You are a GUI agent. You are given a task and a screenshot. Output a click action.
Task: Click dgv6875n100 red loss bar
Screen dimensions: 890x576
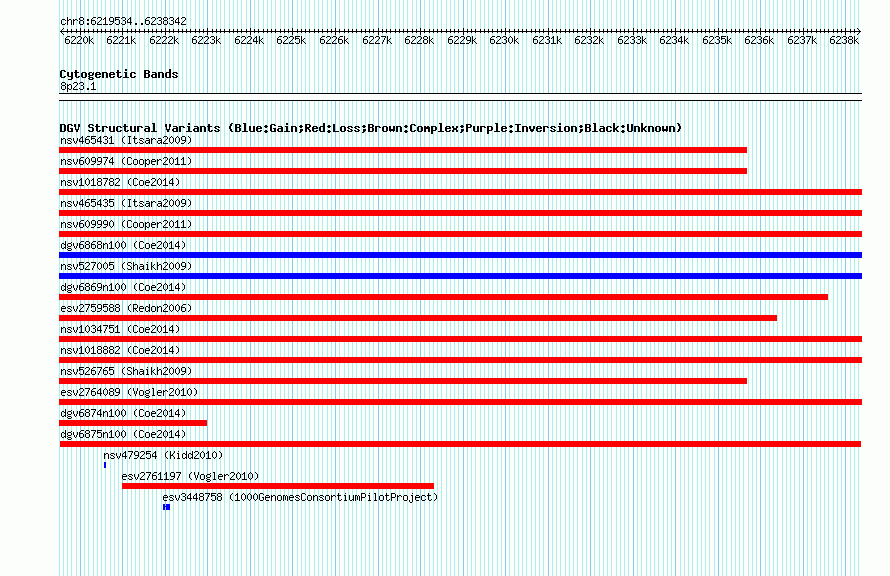tap(460, 444)
